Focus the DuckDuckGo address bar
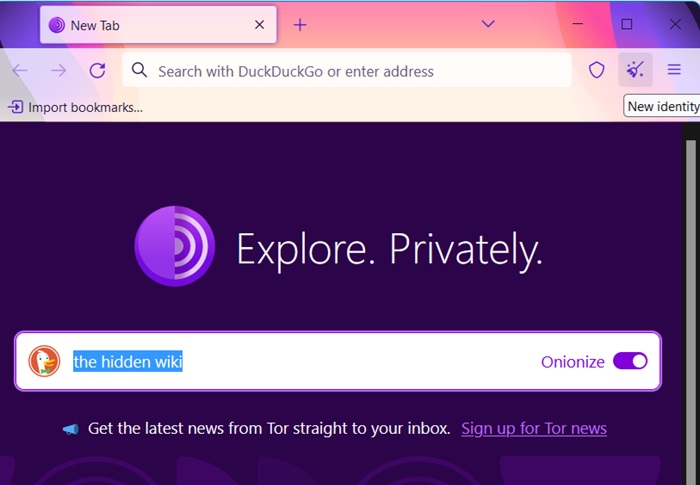Screen dimensions: 700x485 [347, 70]
